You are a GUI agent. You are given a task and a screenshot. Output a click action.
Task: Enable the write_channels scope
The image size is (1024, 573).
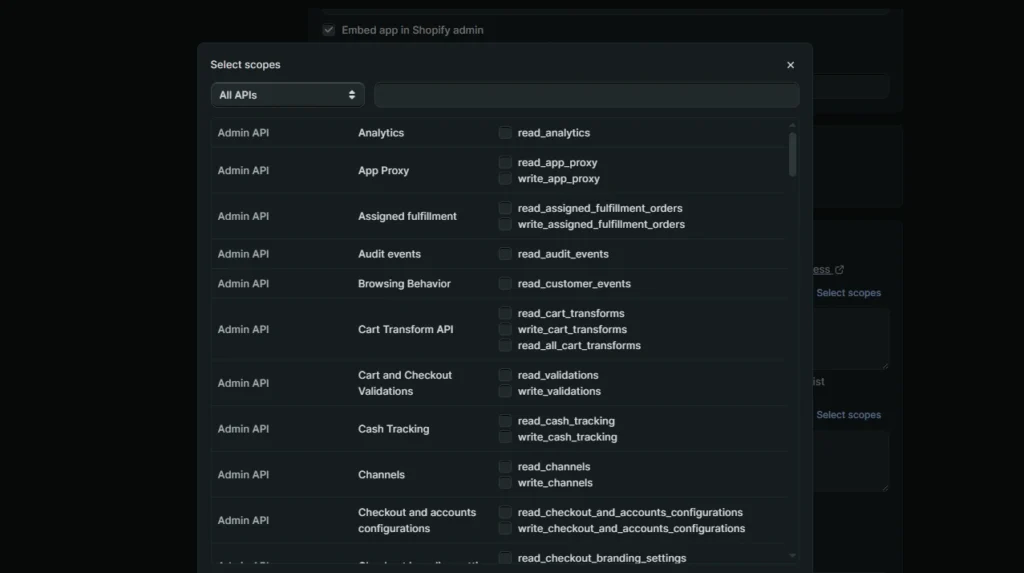505,482
